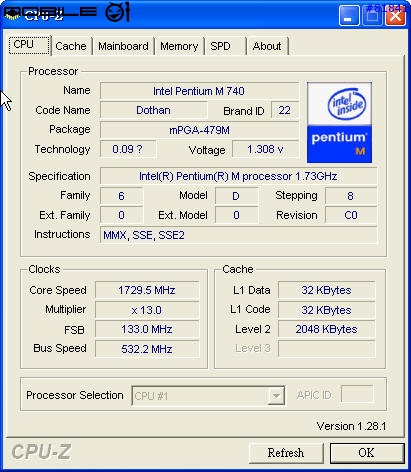Click the Revision value C0

click(351, 215)
